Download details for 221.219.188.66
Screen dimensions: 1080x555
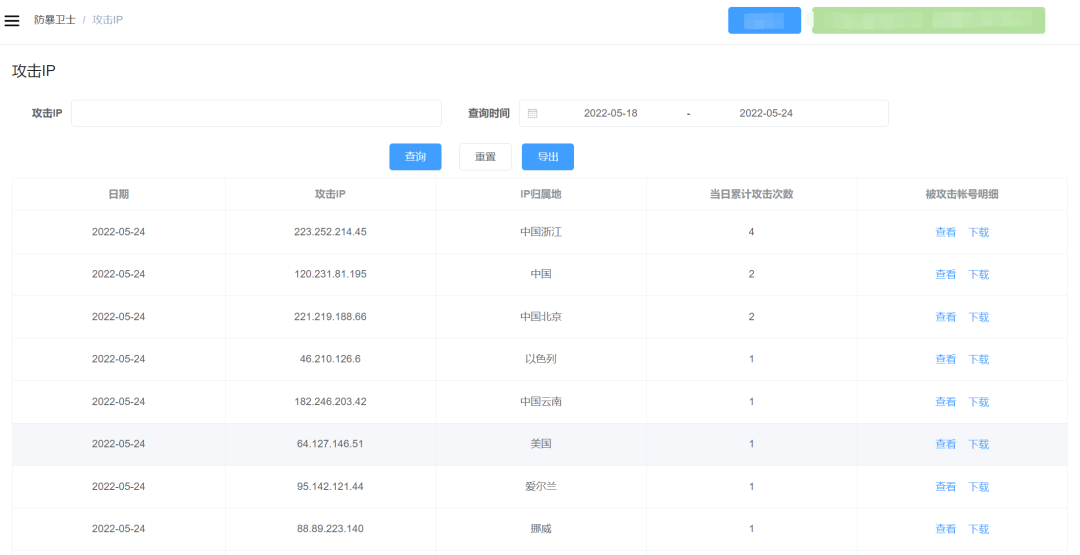pyautogui.click(x=979, y=317)
